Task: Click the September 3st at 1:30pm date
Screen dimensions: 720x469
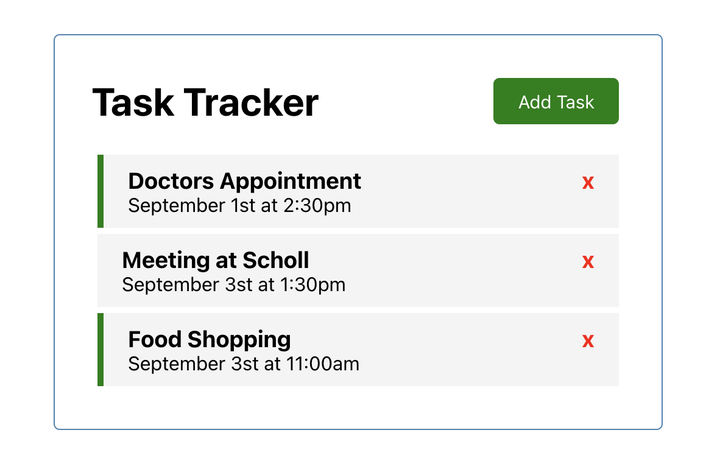Action: pyautogui.click(x=234, y=285)
